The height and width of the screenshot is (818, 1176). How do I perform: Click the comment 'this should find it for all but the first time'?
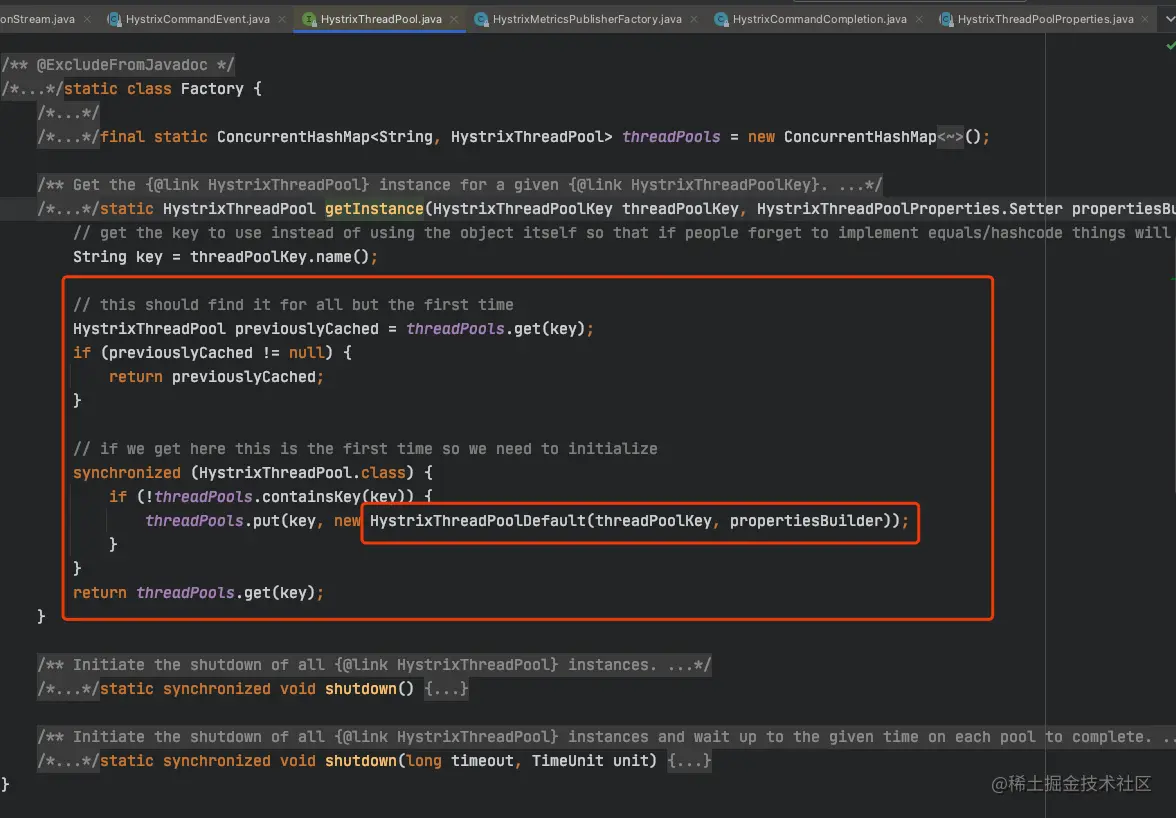(x=293, y=304)
